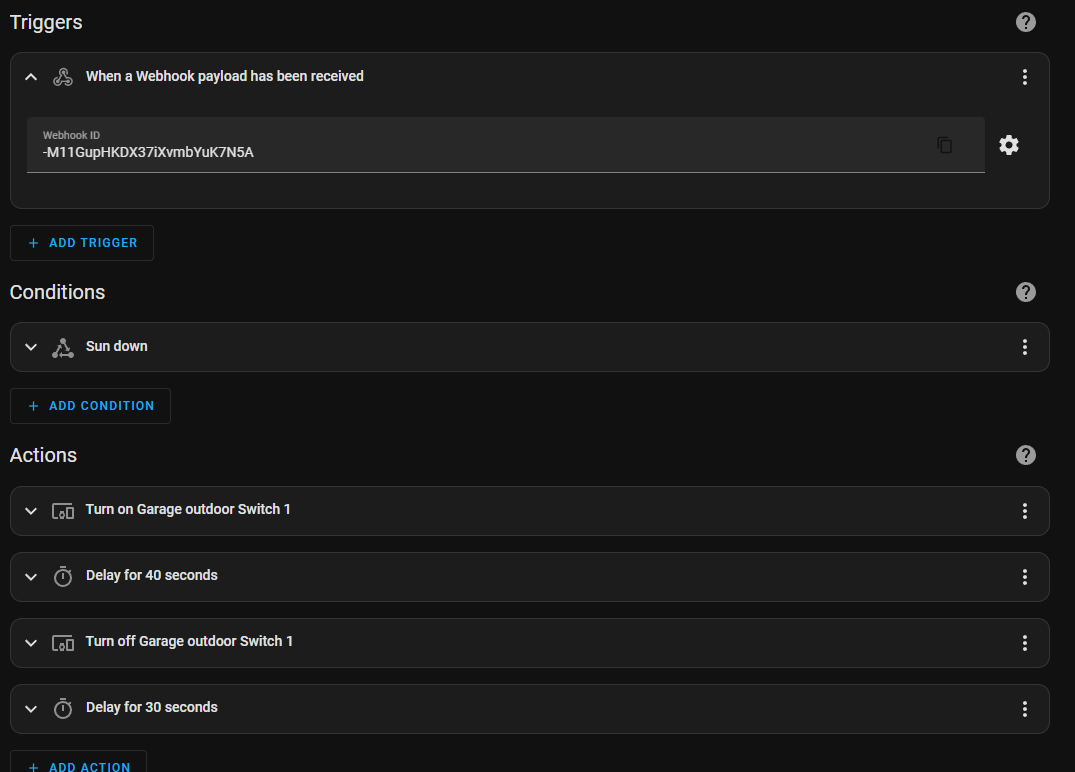
Task: Open help for Actions section
Action: pyautogui.click(x=1025, y=455)
